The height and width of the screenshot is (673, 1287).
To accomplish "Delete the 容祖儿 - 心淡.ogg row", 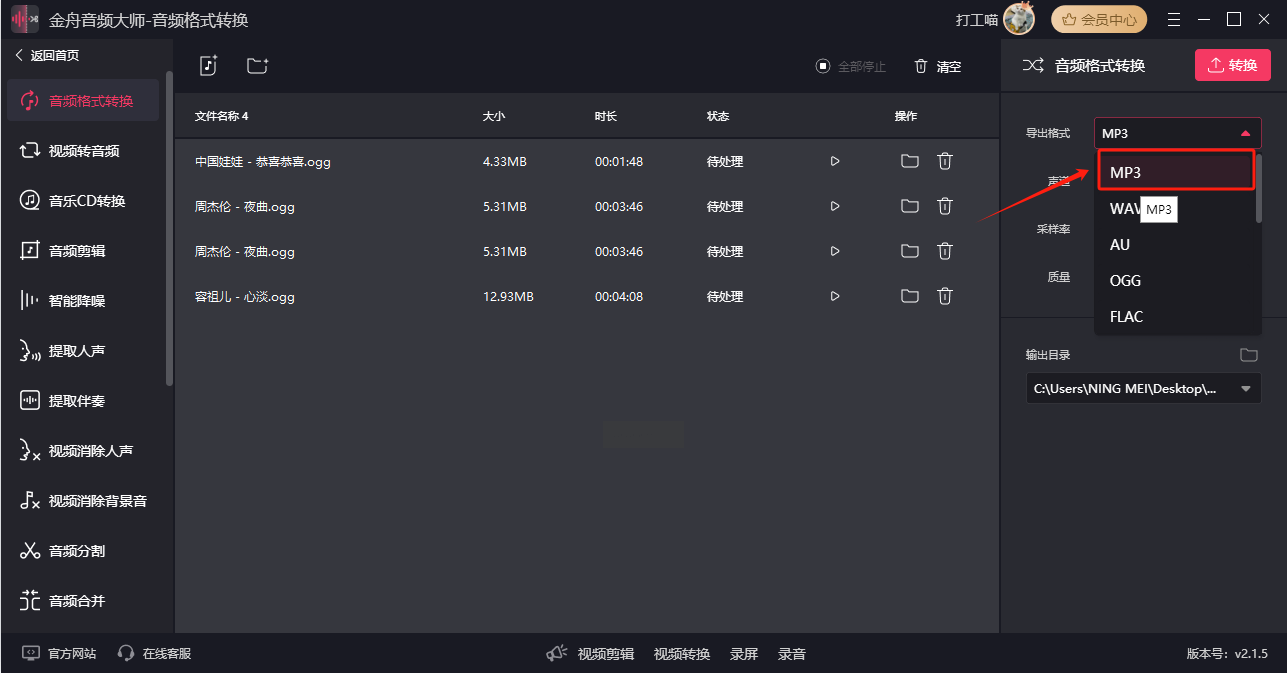I will [x=945, y=296].
